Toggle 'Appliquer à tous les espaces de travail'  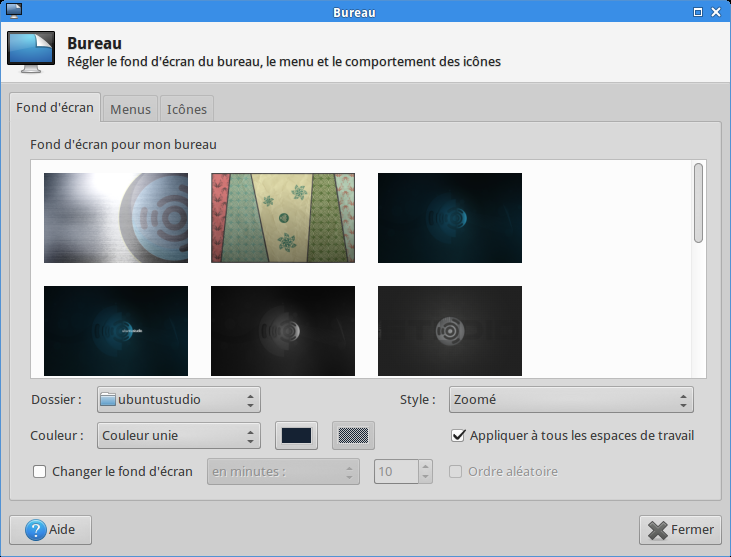pyautogui.click(x=459, y=435)
